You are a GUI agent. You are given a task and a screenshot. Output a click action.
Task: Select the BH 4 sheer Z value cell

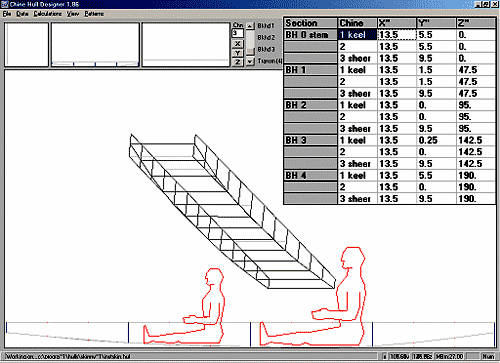pos(475,199)
